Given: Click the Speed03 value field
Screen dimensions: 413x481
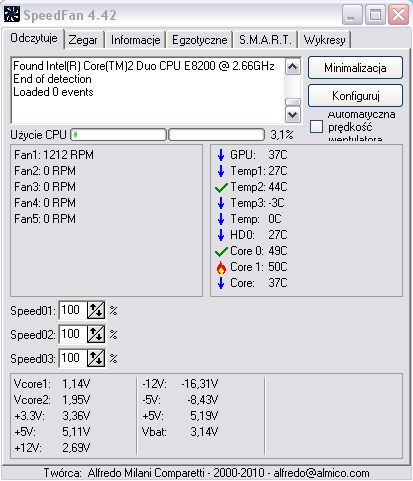Looking at the screenshot, I should click(73, 358).
